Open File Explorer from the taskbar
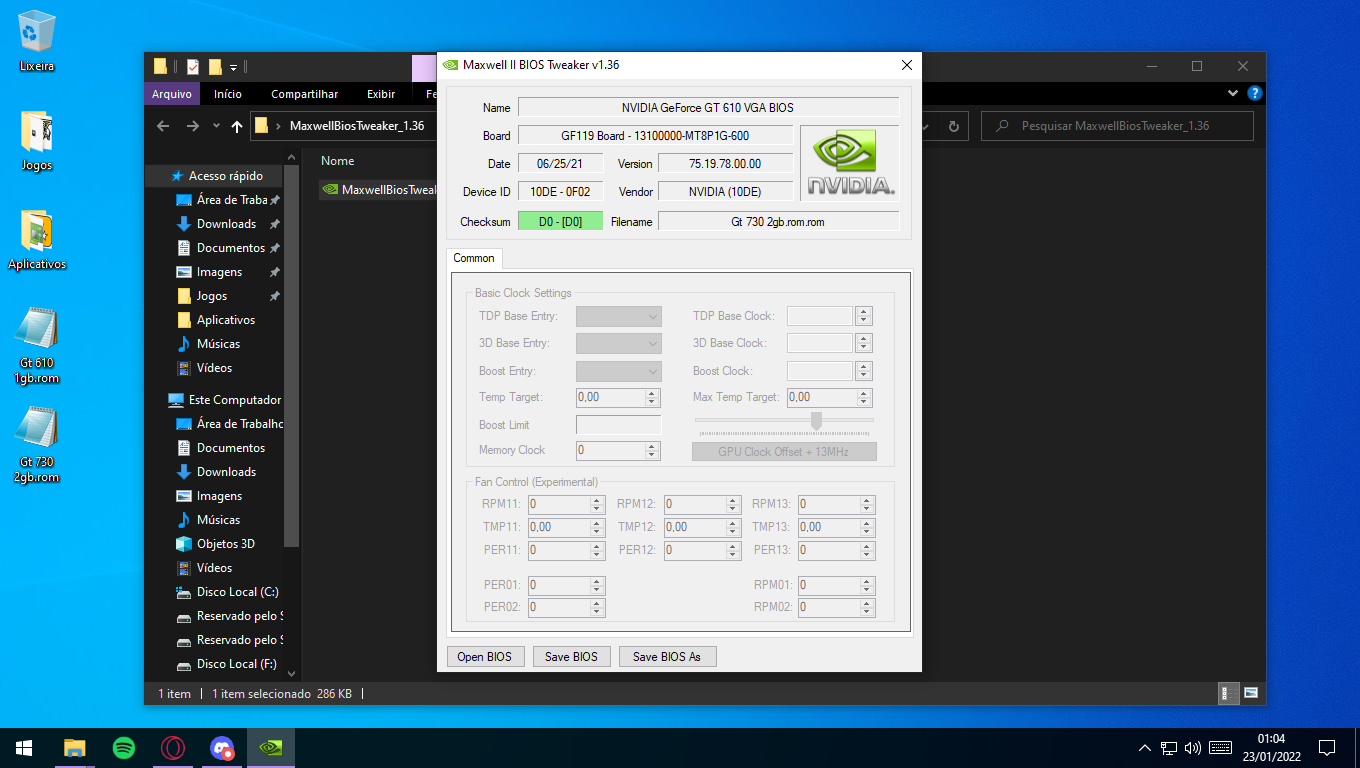This screenshot has height=768, width=1360. tap(74, 748)
